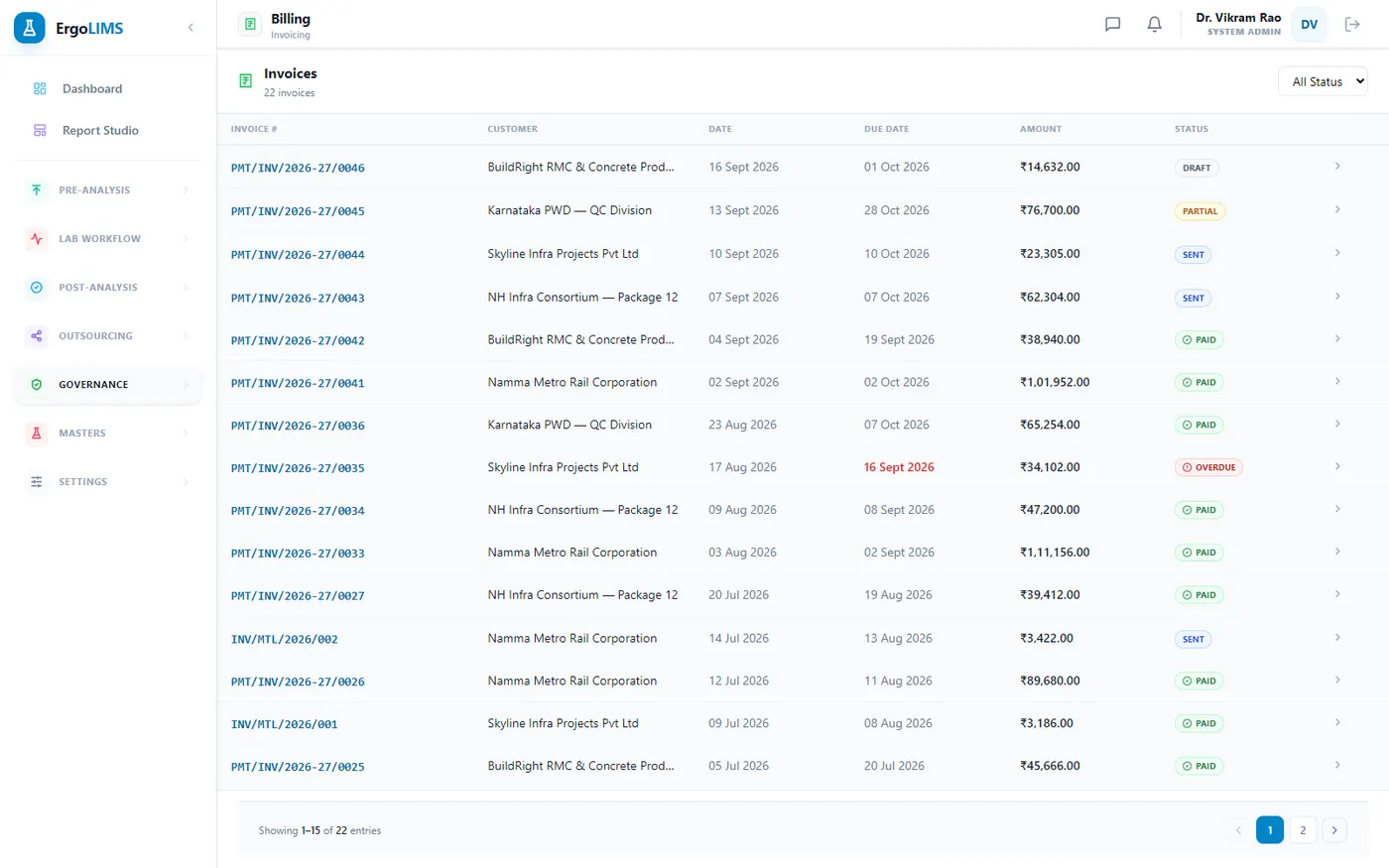This screenshot has width=1389, height=868.
Task: Click pagination page 1 button
Action: point(1270,829)
